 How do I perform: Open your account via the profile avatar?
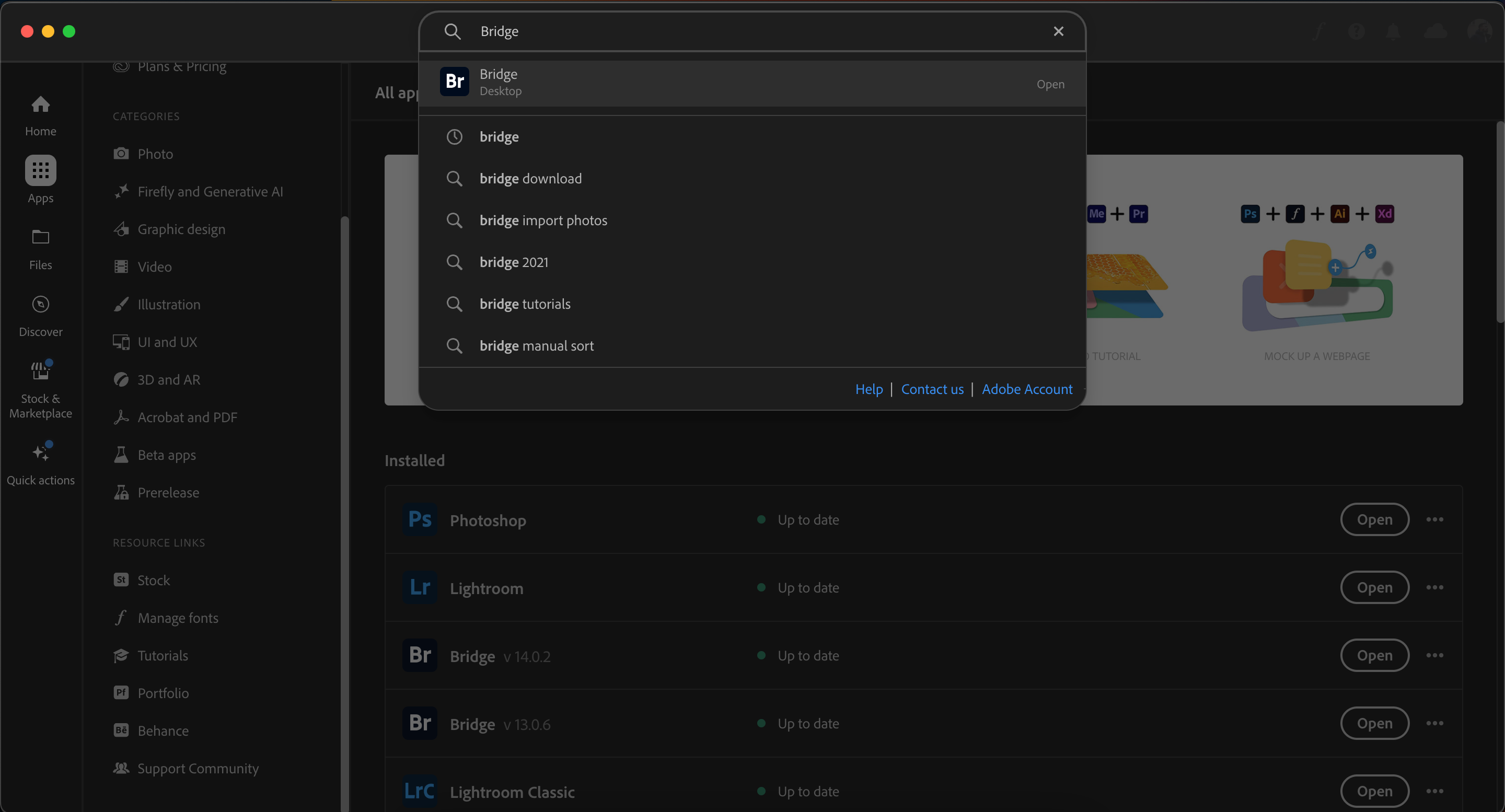click(1480, 31)
